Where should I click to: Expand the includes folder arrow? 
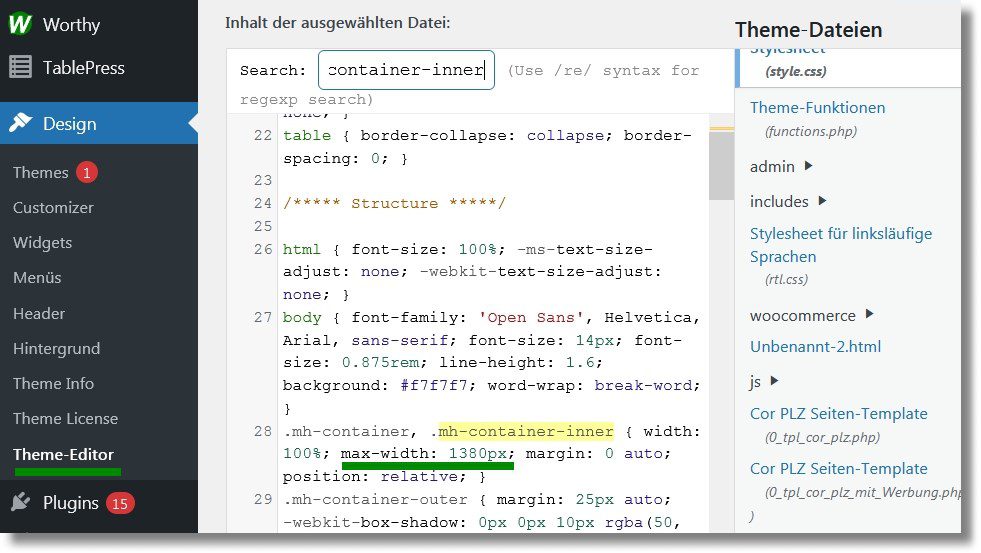tap(822, 201)
